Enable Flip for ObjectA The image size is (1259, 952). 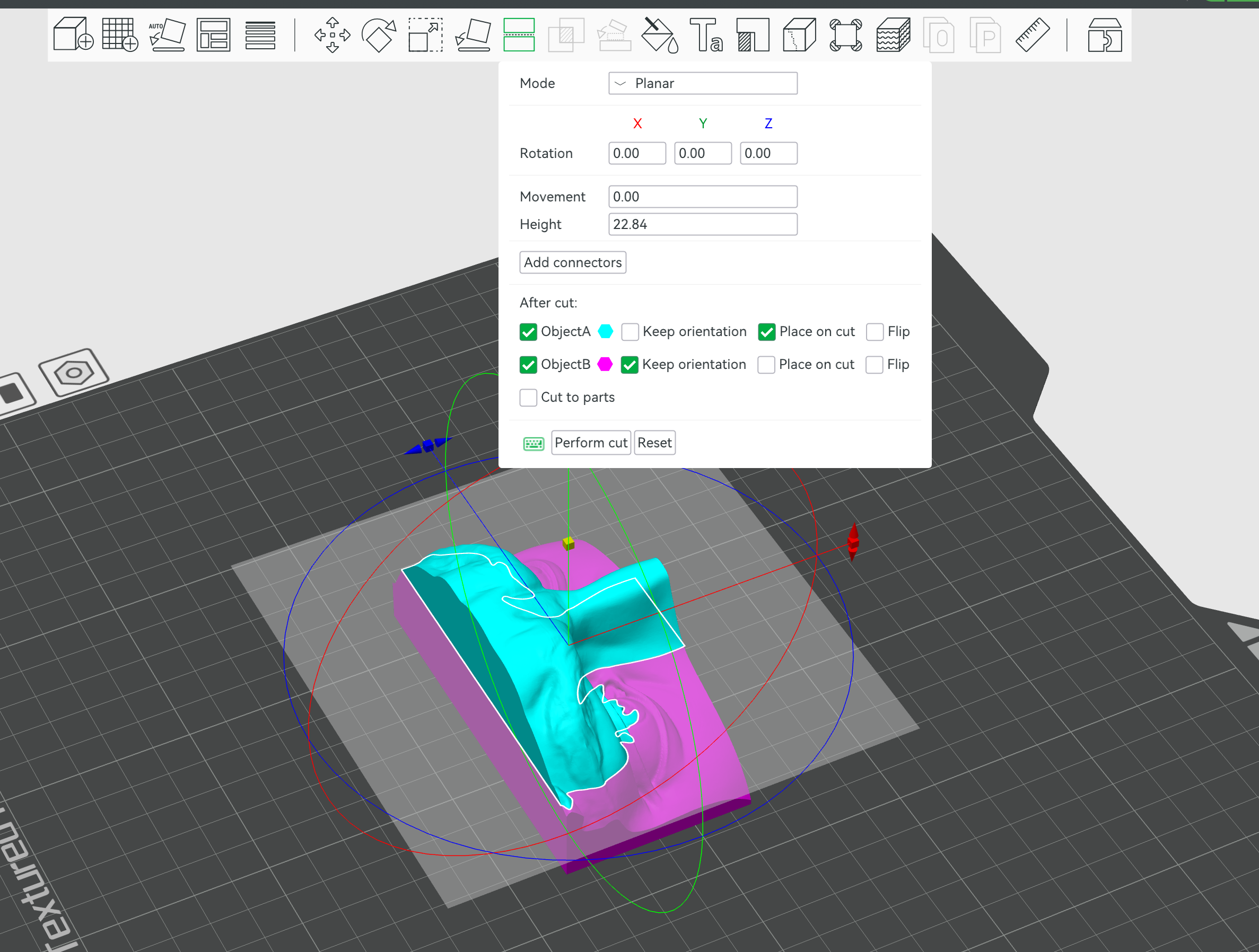click(875, 332)
